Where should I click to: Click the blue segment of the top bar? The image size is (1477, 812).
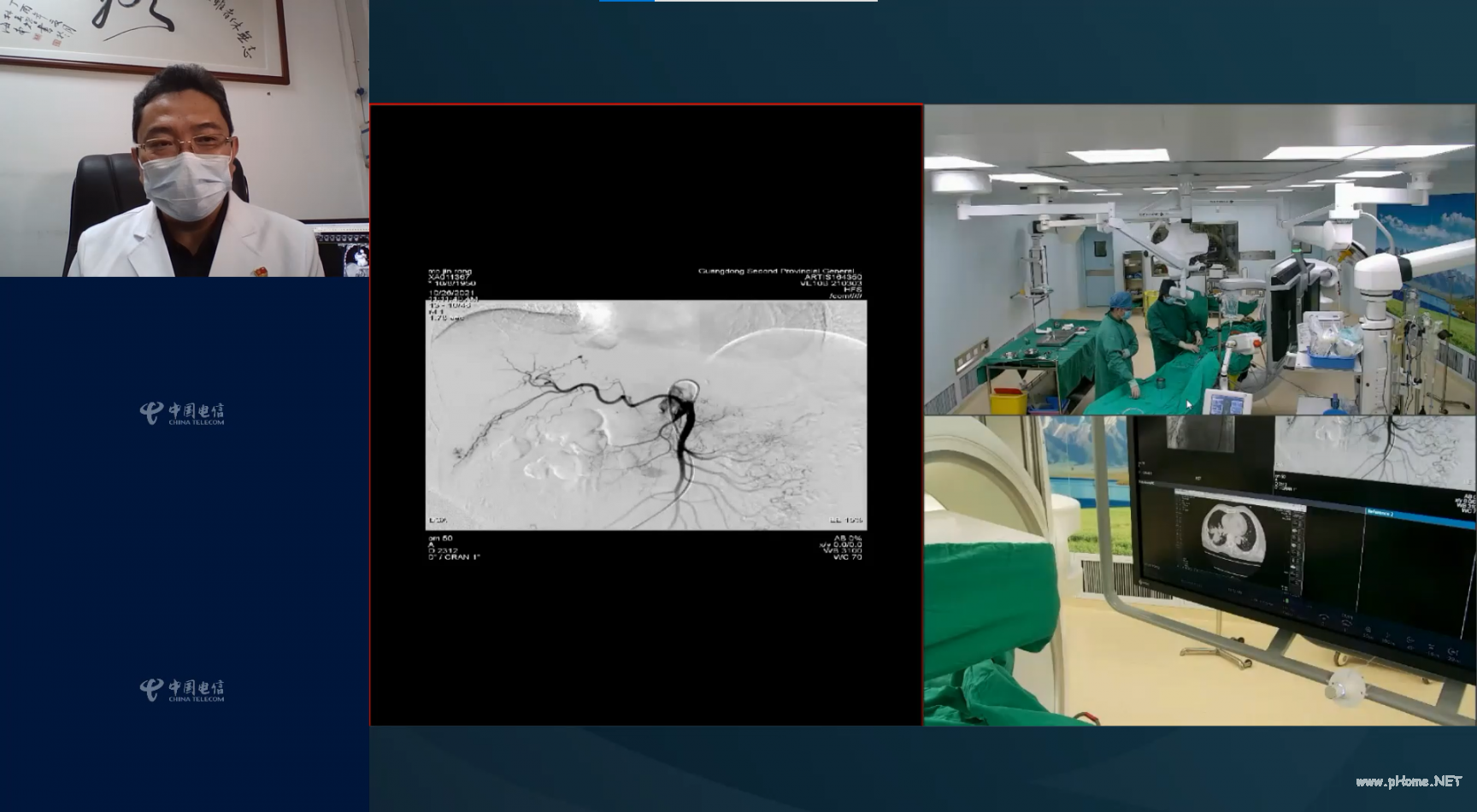point(627,1)
